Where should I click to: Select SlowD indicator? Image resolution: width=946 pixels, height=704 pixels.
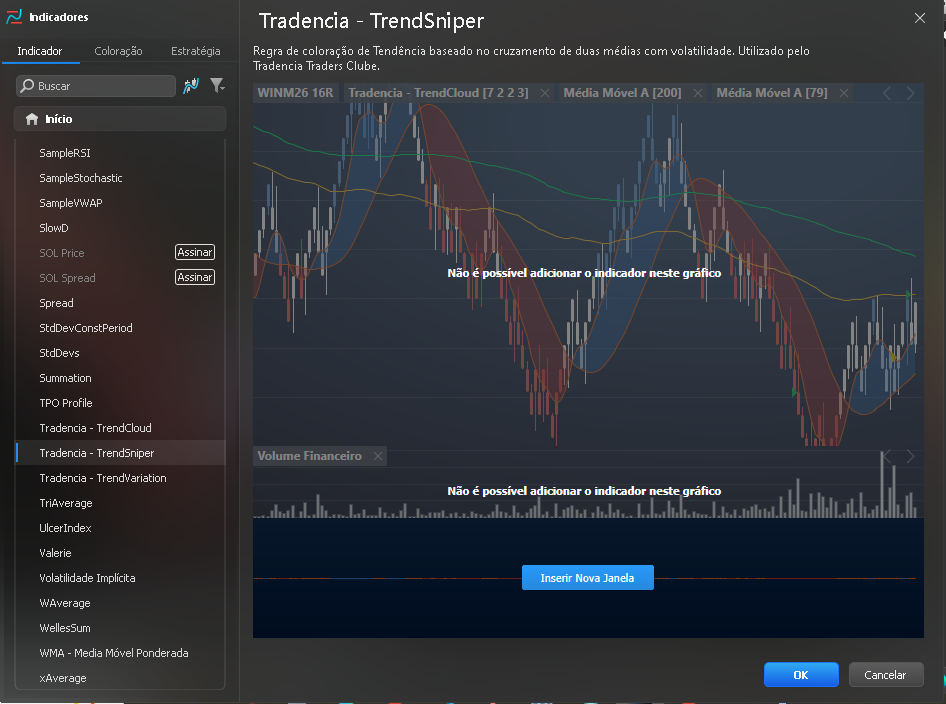[x=120, y=228]
